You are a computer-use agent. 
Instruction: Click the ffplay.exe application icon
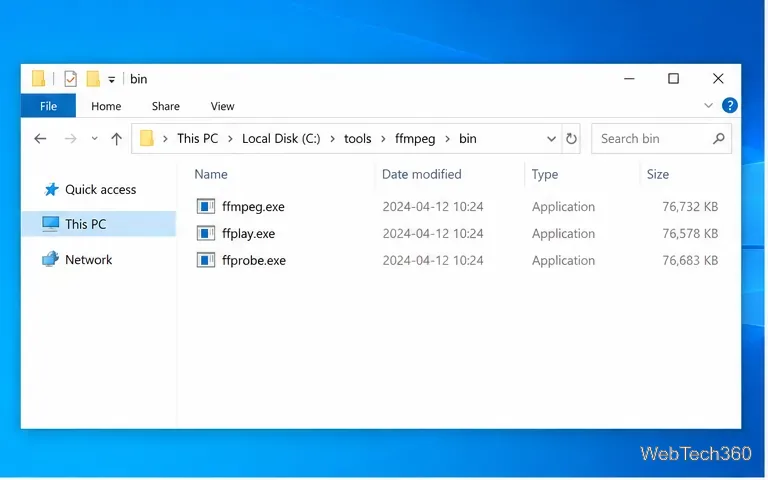click(206, 233)
